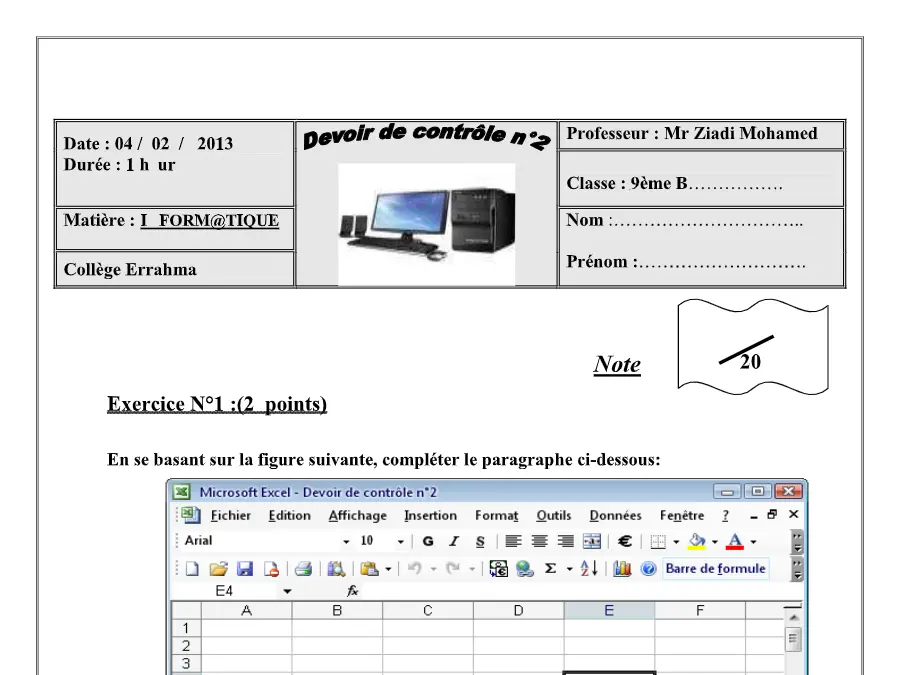Viewport: 900px width, 675px height.
Task: Click the fx Insert Function icon
Action: pyautogui.click(x=352, y=591)
